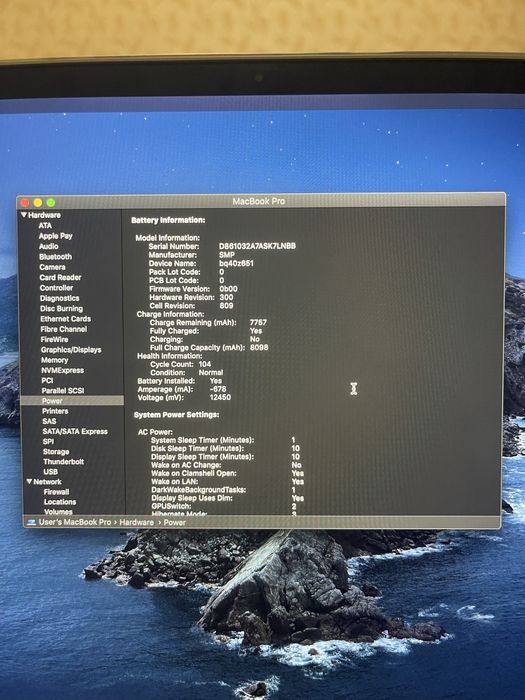Click the yellow minimize window button
This screenshot has height=700, width=525.
point(38,203)
